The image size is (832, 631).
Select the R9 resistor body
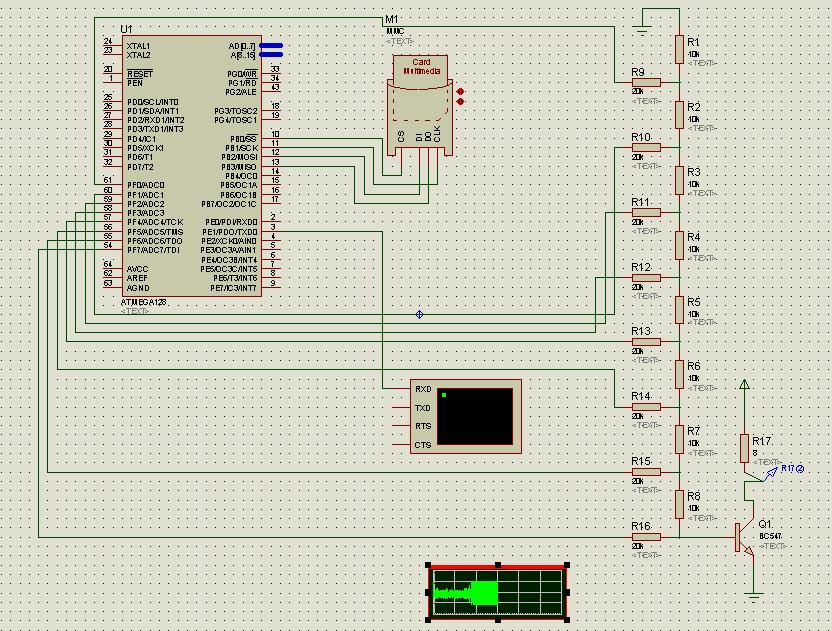646,82
